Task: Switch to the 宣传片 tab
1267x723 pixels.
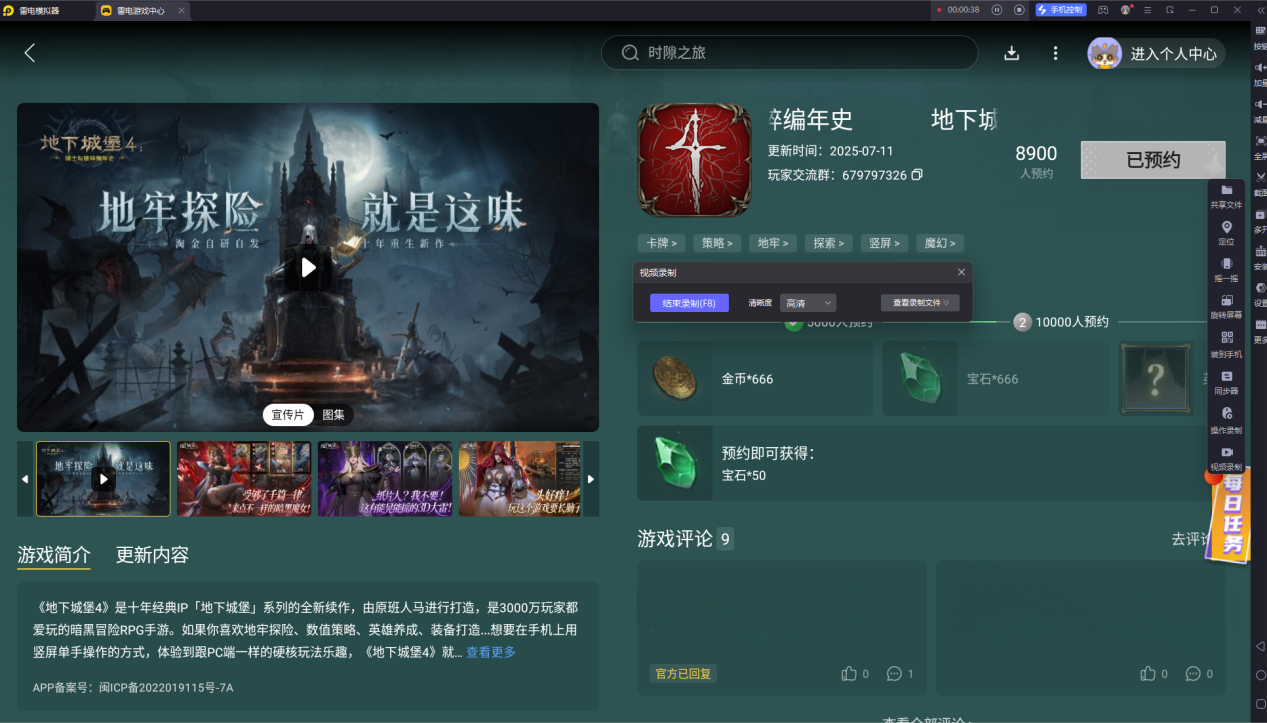Action: tap(288, 414)
